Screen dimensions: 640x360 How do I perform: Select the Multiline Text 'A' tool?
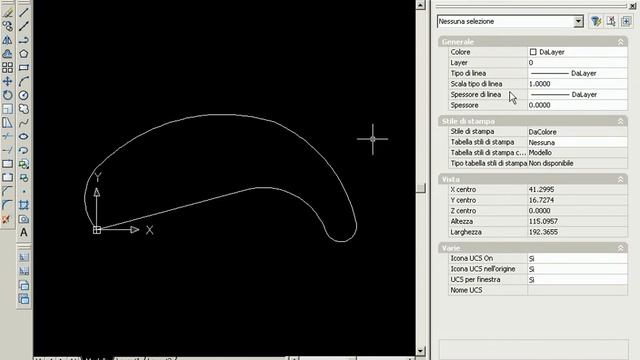(24, 233)
